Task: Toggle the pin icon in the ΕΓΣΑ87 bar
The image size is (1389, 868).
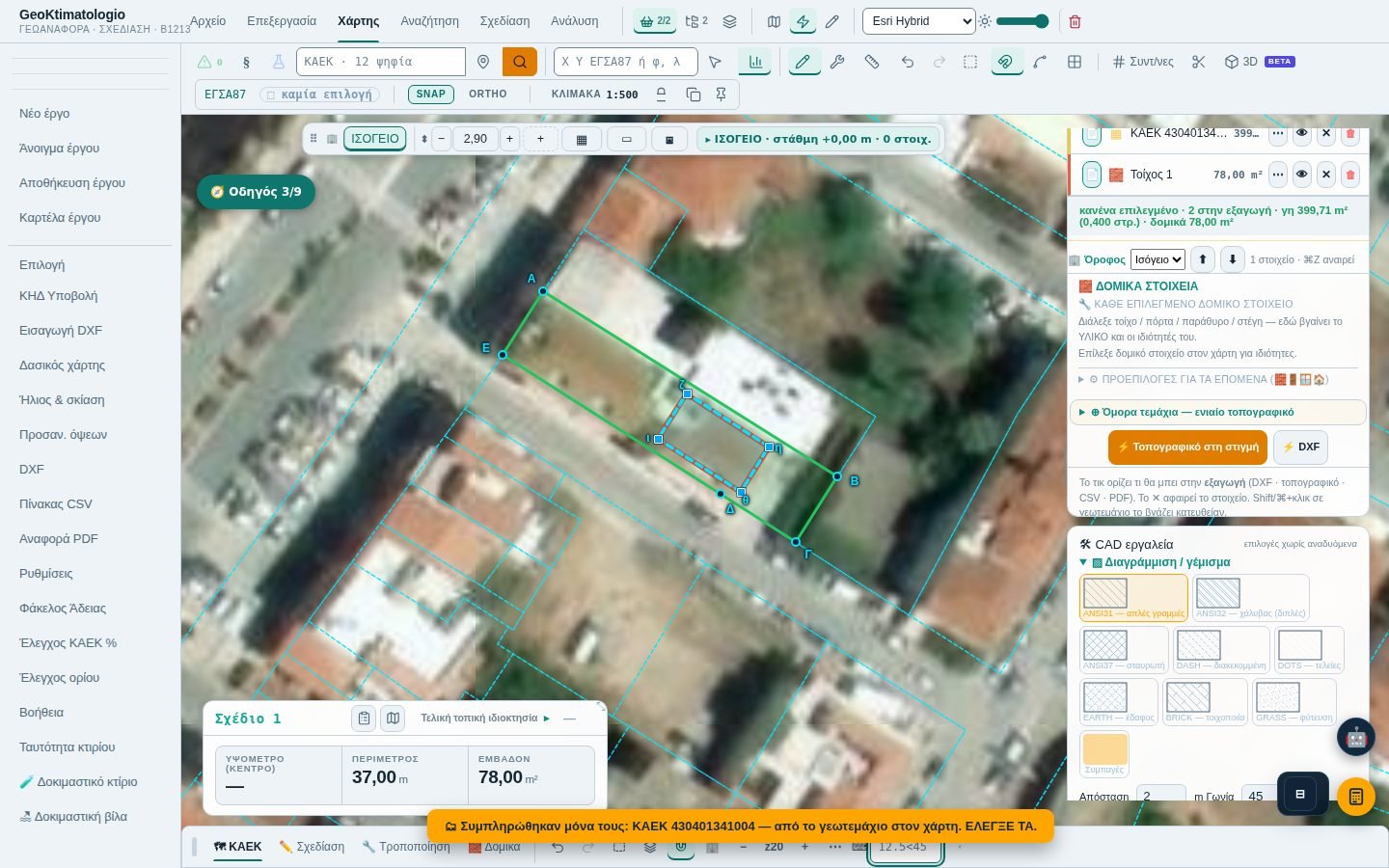Action: point(721,95)
